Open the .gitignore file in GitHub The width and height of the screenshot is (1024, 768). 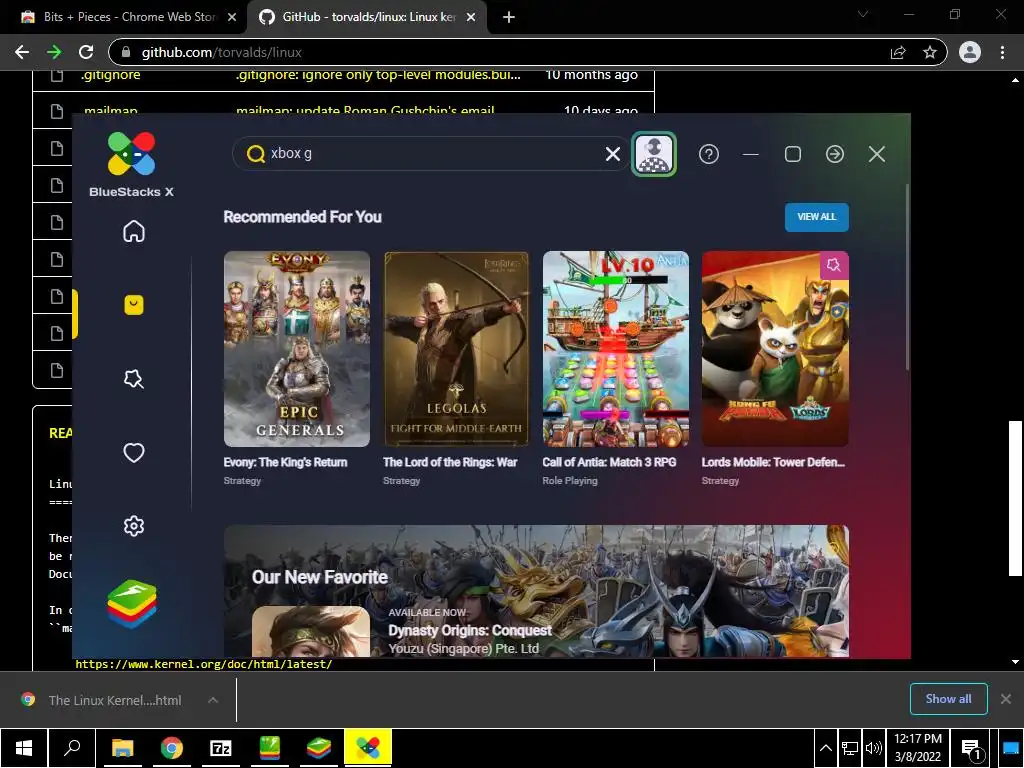(110, 75)
